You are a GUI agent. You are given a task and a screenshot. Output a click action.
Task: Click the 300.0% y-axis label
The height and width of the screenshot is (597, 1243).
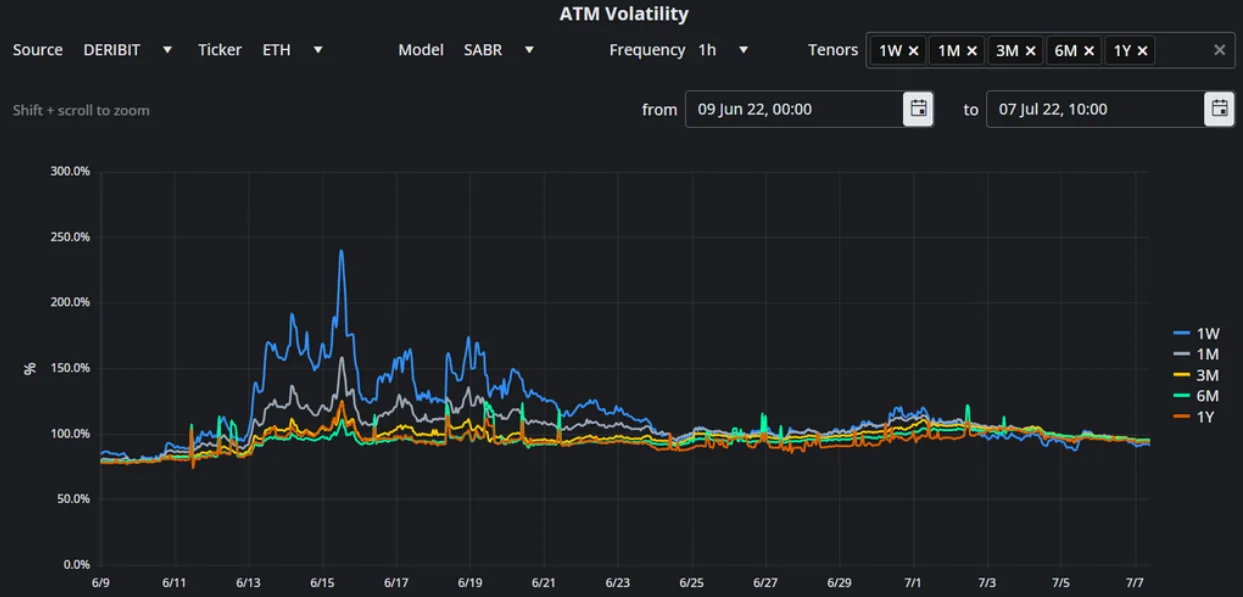(x=70, y=171)
